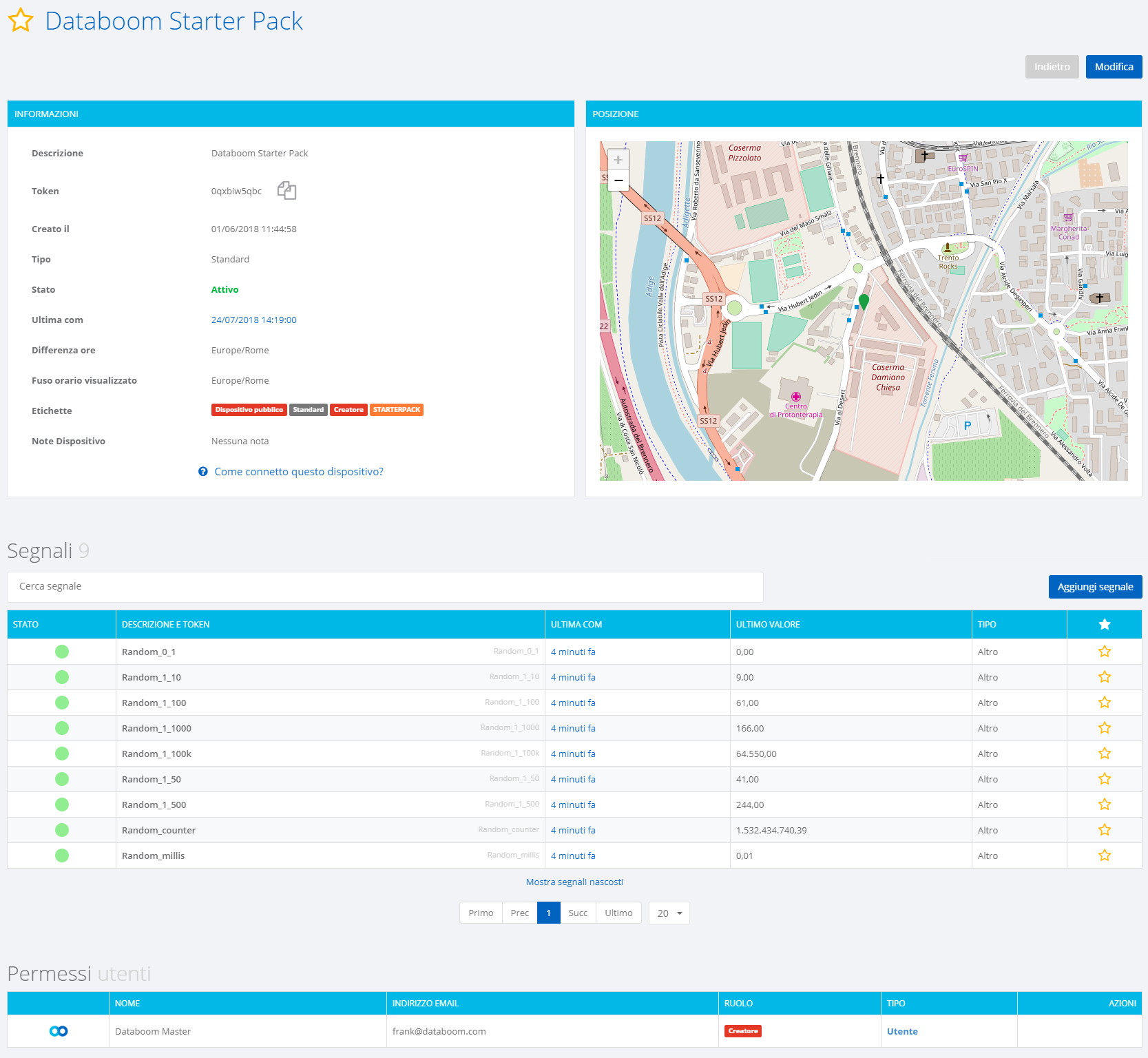The width and height of the screenshot is (1148, 1058).
Task: Click the value 64.550,00 for Random_1_100k
Action: [x=756, y=754]
